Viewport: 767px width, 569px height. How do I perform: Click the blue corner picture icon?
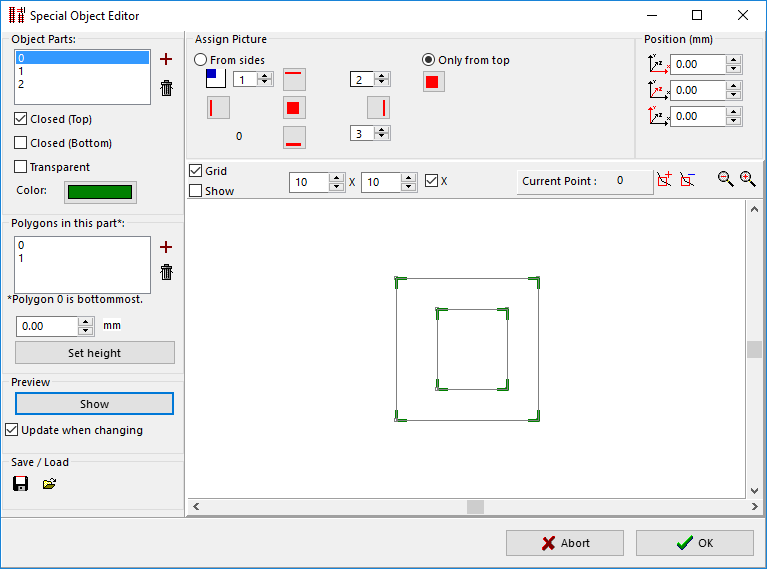(x=216, y=78)
